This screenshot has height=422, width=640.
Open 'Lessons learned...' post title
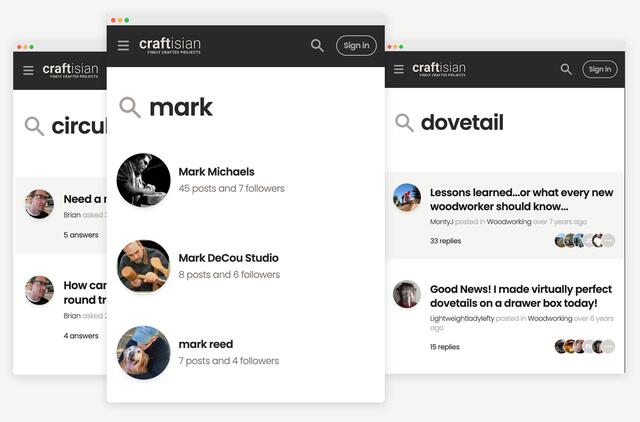(x=521, y=199)
